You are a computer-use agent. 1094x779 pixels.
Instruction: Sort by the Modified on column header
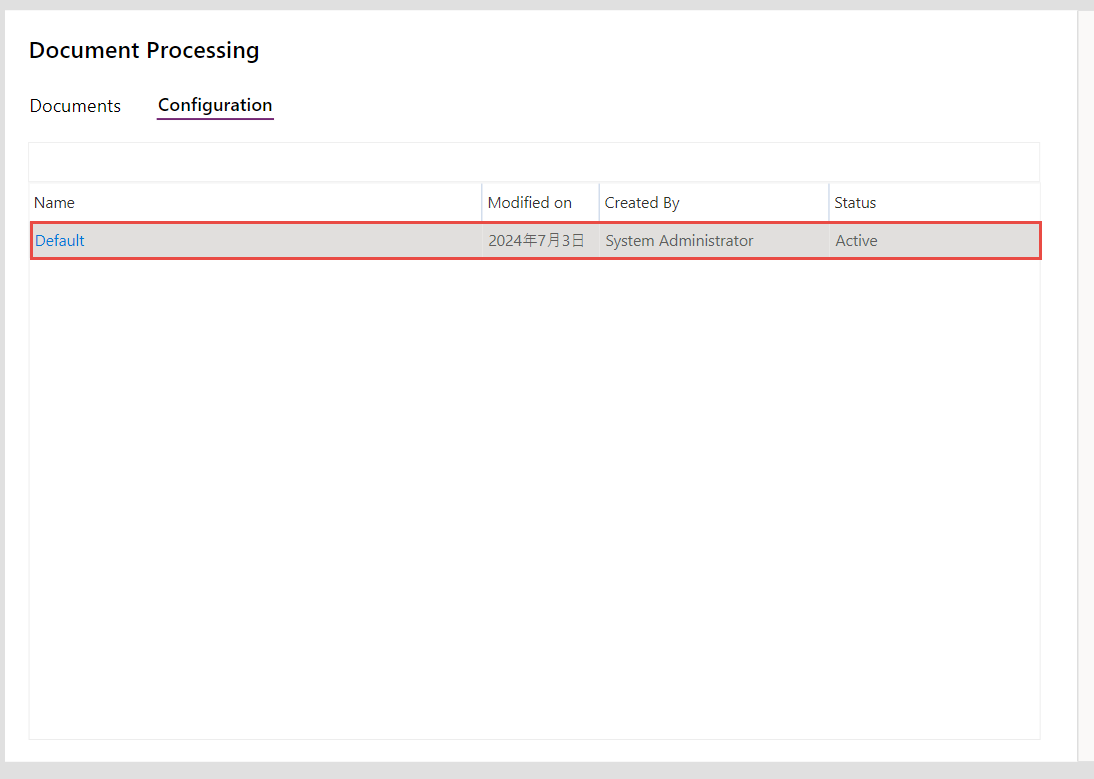(529, 203)
